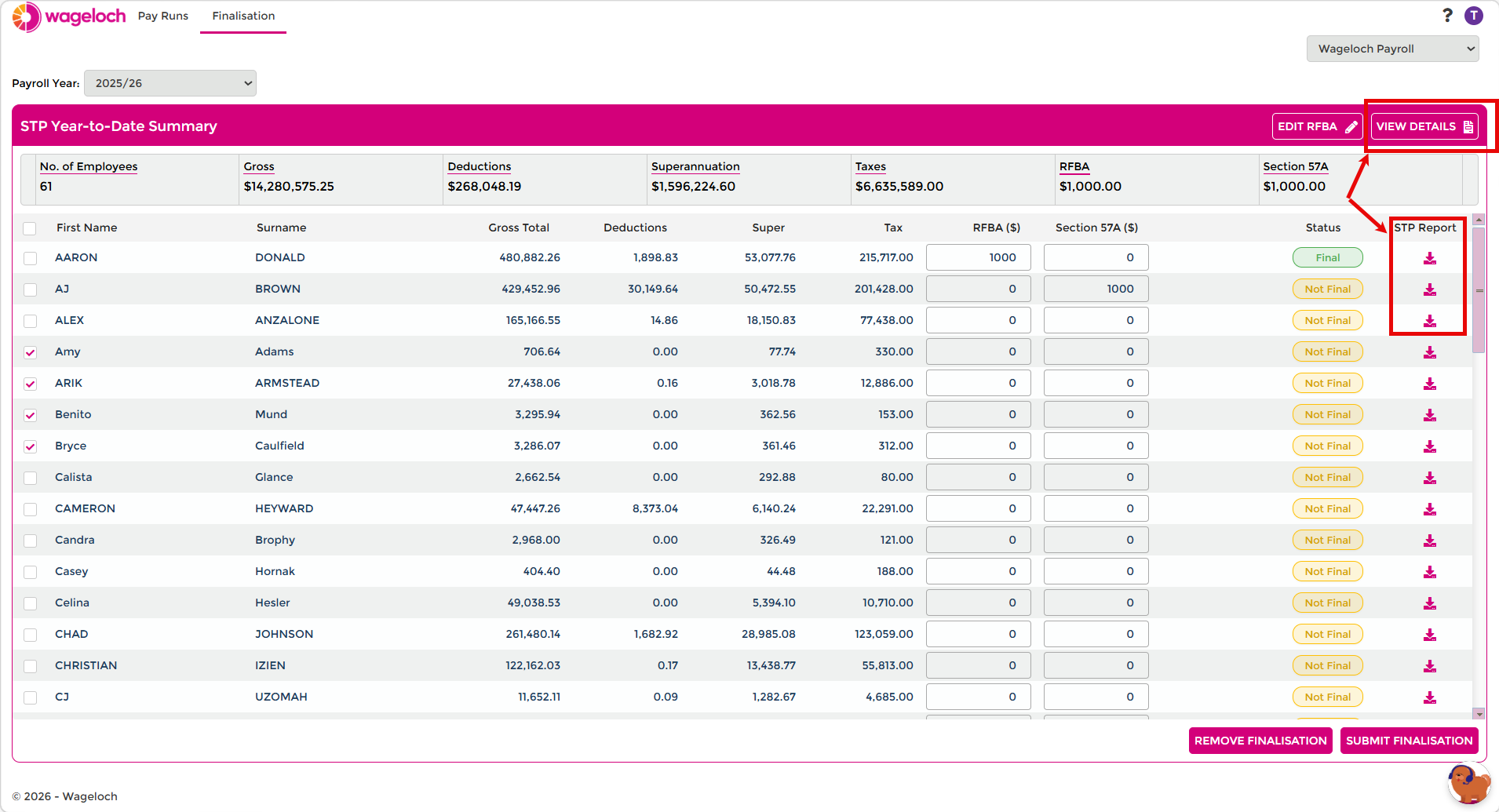The width and height of the screenshot is (1499, 812).
Task: Click surname cell HEYWARD
Action: click(284, 508)
